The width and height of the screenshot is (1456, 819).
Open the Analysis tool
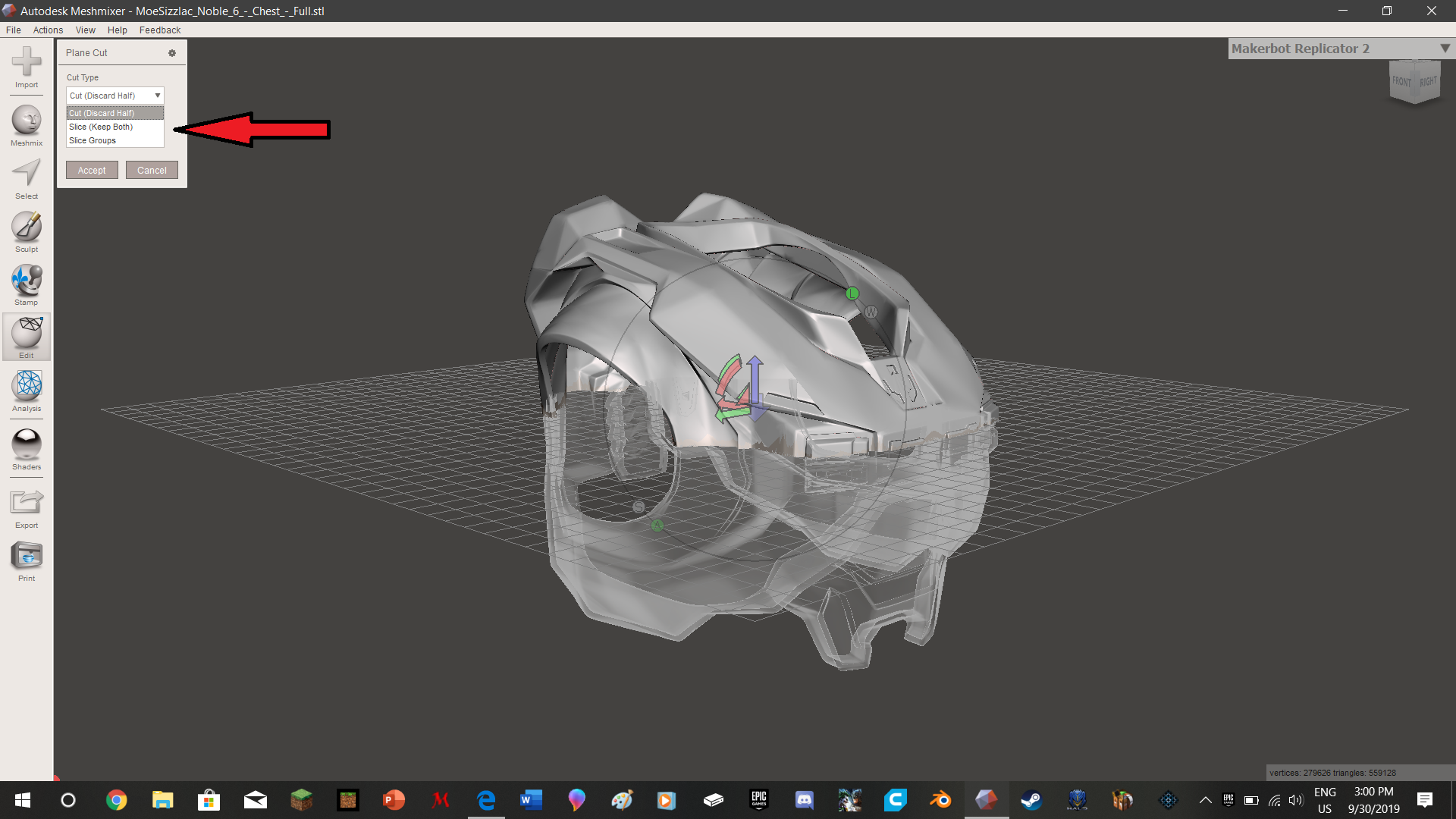pos(27,387)
